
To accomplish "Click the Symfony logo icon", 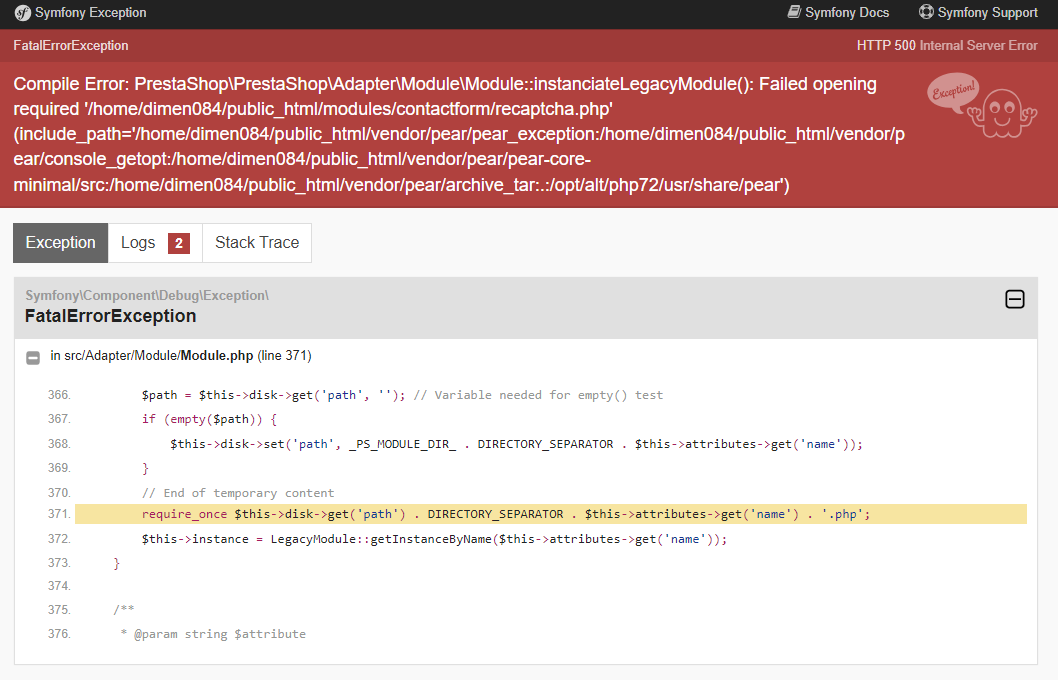I will 22,13.
